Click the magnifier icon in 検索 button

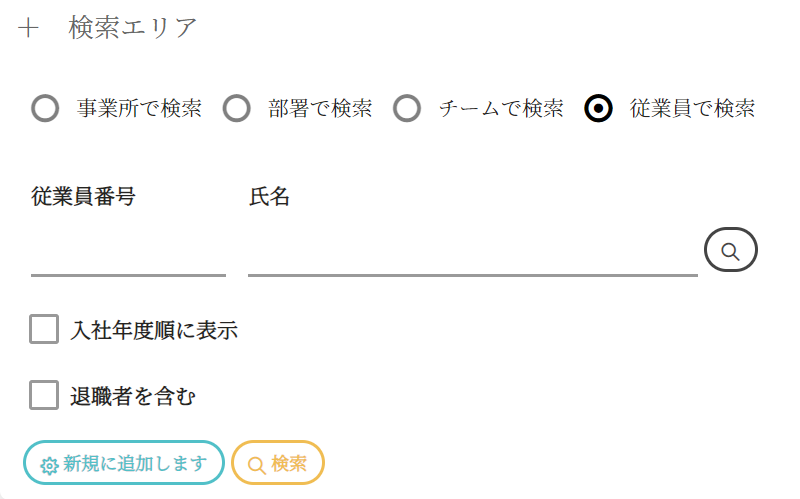pyautogui.click(x=256, y=465)
